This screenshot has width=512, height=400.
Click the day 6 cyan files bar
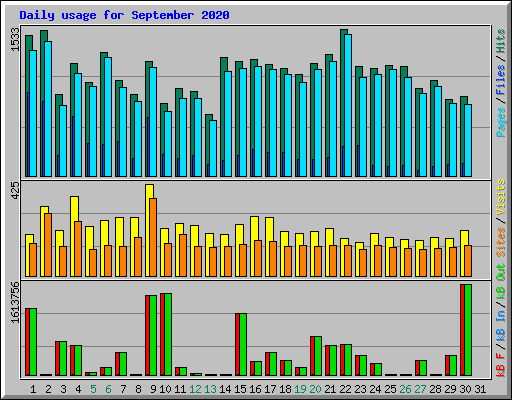pos(108,117)
